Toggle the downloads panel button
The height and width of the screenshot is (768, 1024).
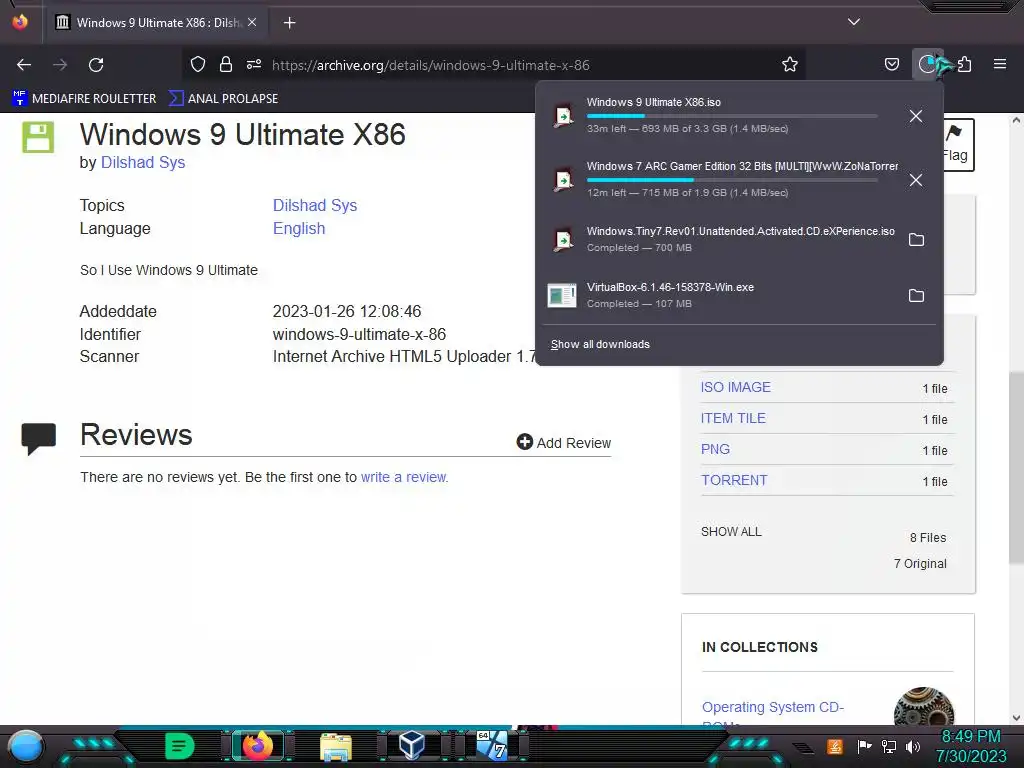coord(927,64)
